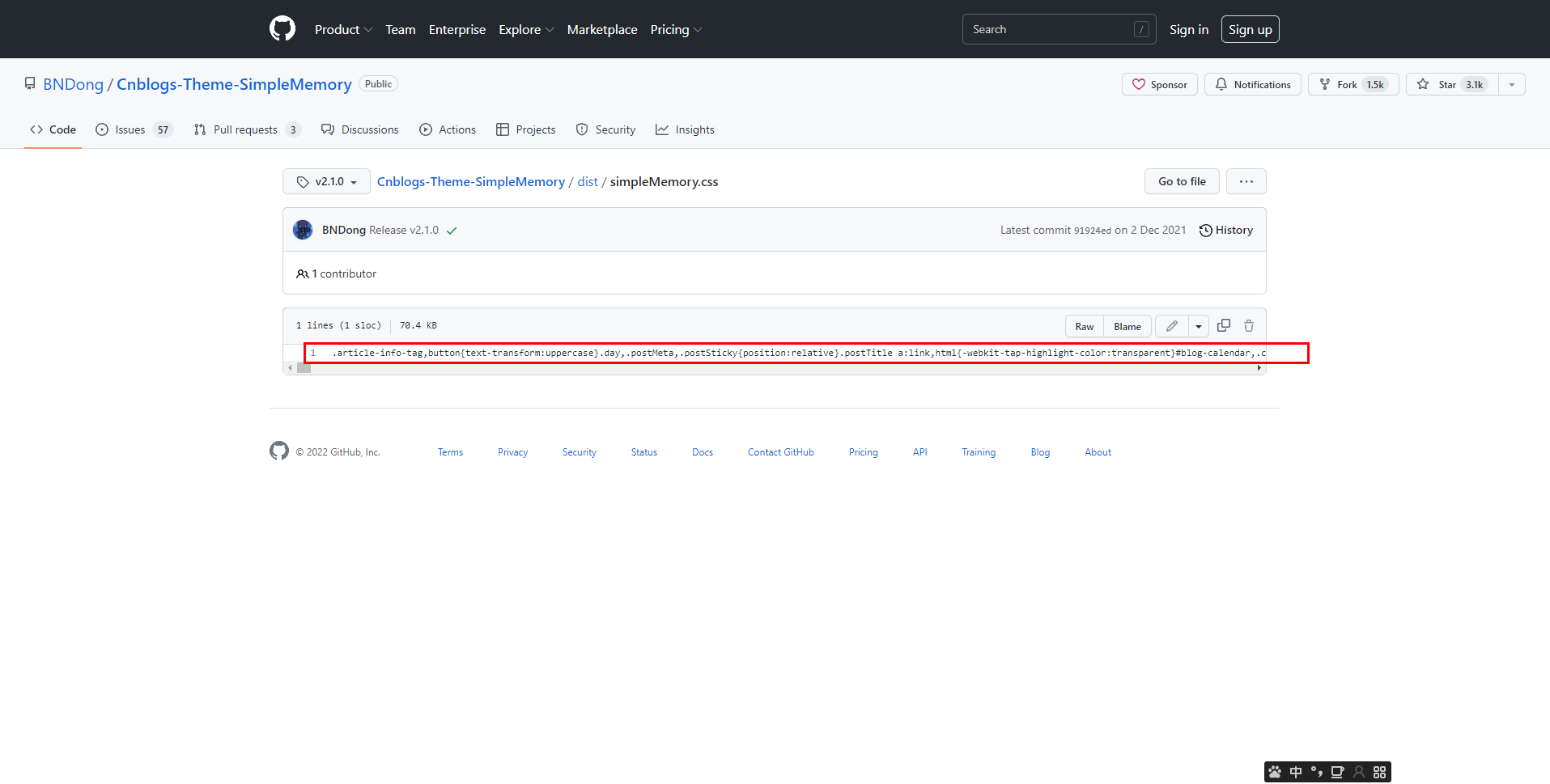The image size is (1550, 784).
Task: Open the dropdown arrow beside the Star button
Action: pos(1512,84)
